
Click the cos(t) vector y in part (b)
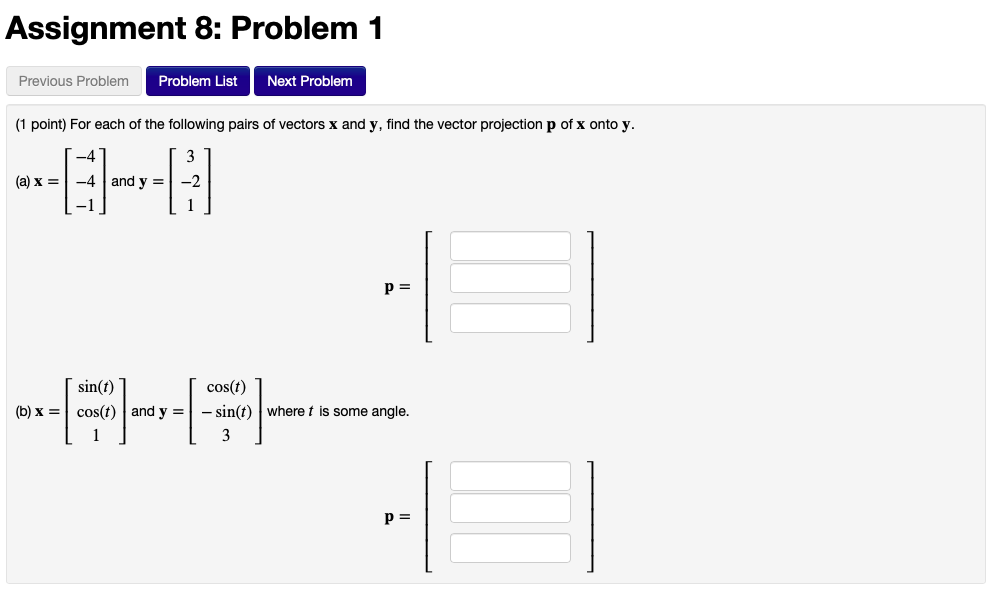(x=225, y=410)
